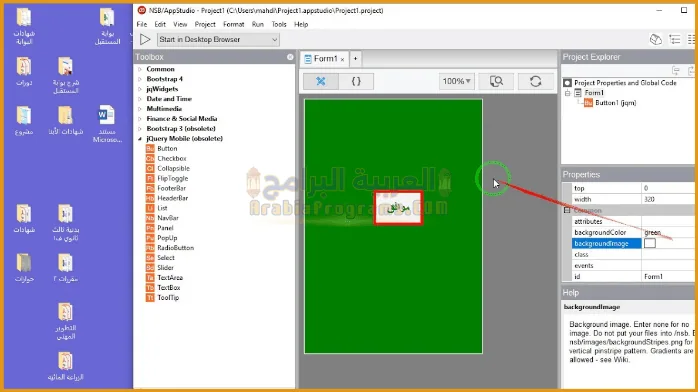Select the Checkbox control icon
The height and width of the screenshot is (392, 698).
click(150, 158)
